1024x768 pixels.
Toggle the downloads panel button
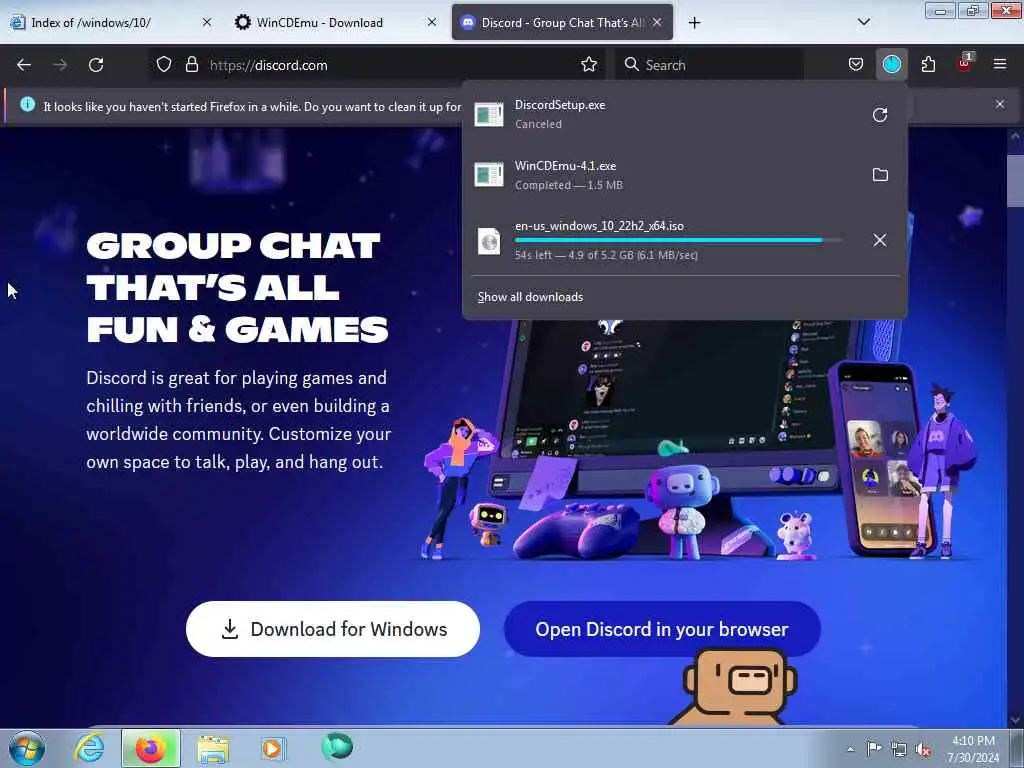tap(891, 64)
